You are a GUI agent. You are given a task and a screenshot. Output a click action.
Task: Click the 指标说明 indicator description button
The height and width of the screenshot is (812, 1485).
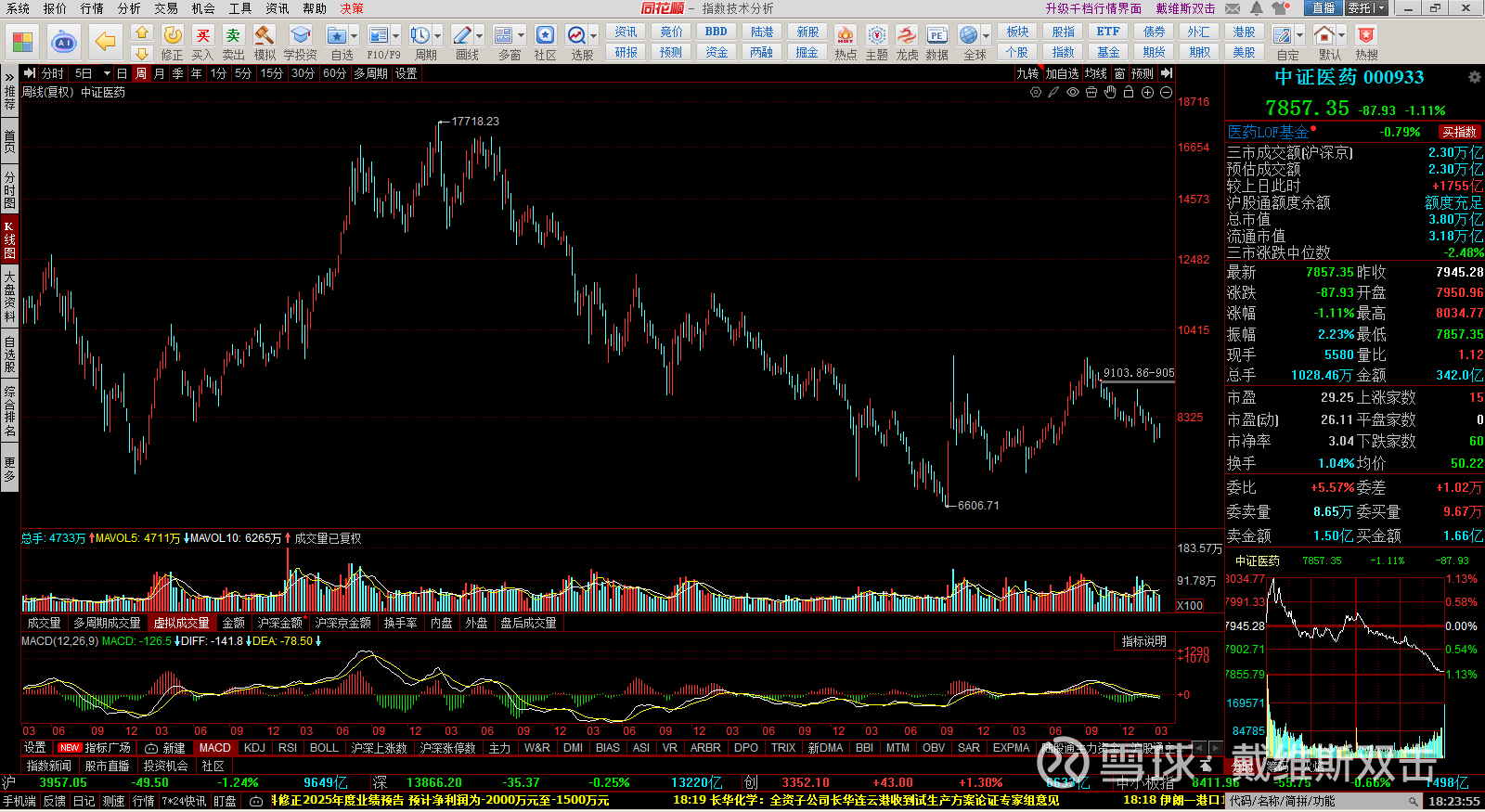1143,641
